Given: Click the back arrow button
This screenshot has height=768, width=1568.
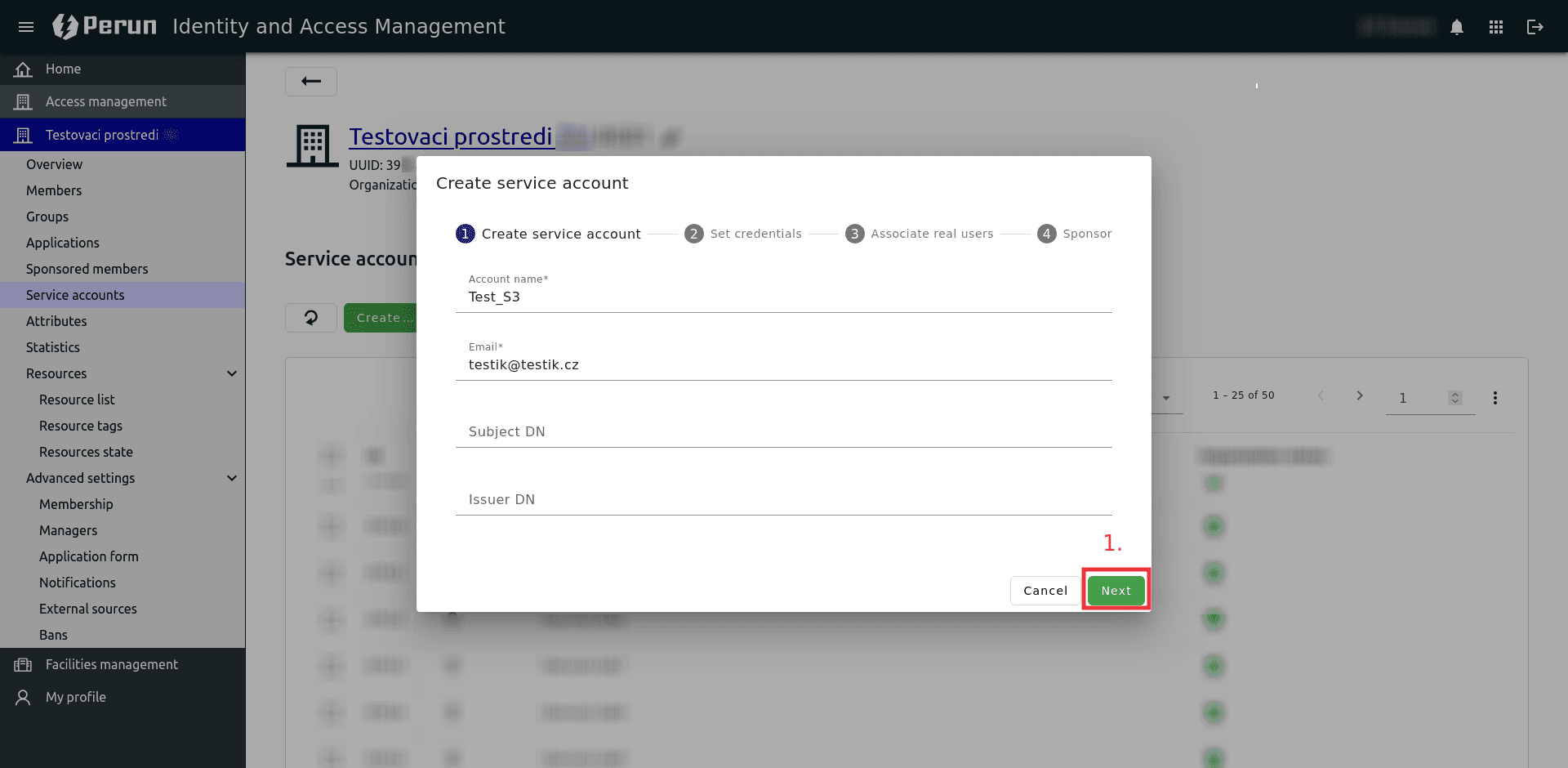Looking at the screenshot, I should [x=310, y=81].
